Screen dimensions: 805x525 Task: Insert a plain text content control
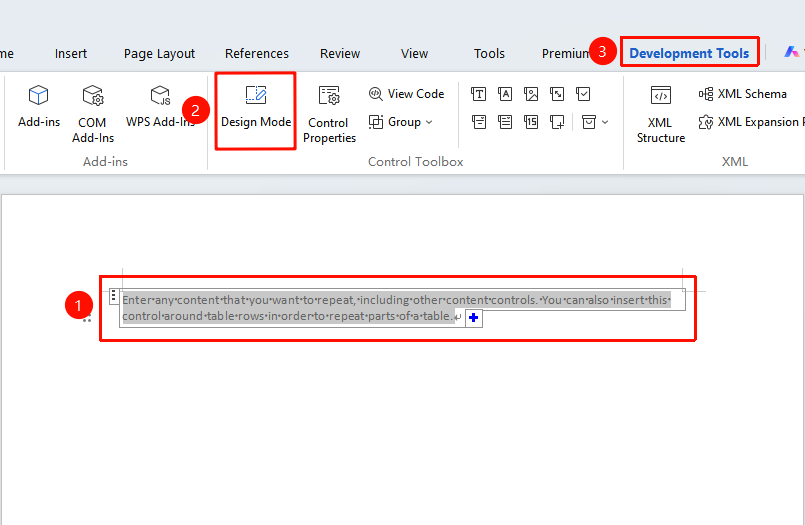tap(505, 94)
